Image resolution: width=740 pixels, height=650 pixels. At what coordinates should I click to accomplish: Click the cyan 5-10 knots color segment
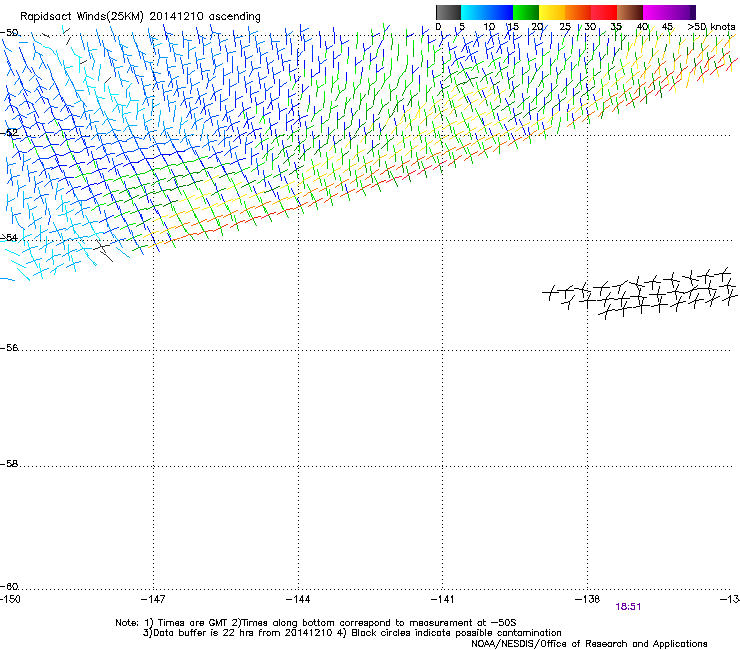coord(474,12)
